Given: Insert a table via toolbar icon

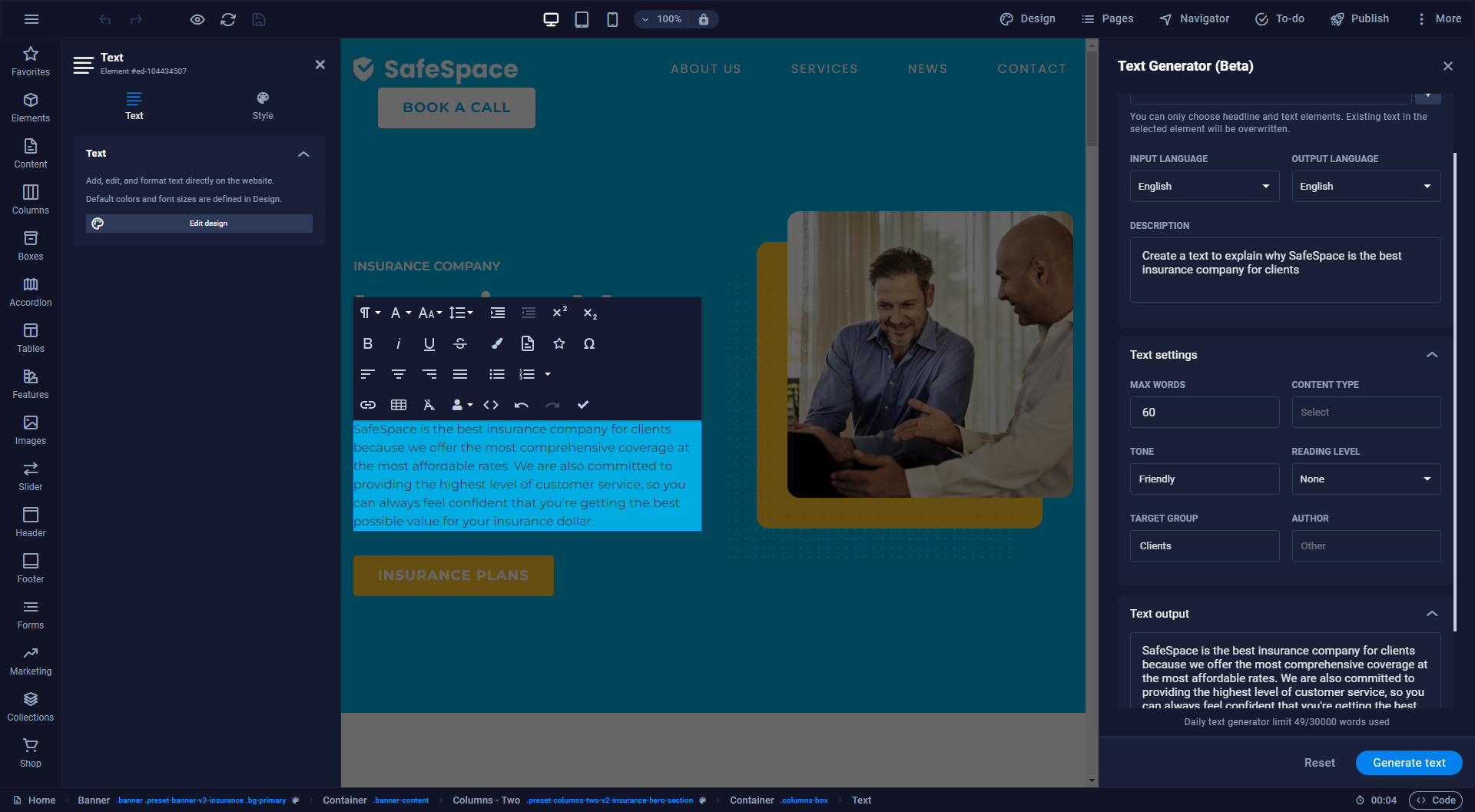Looking at the screenshot, I should click(x=399, y=405).
